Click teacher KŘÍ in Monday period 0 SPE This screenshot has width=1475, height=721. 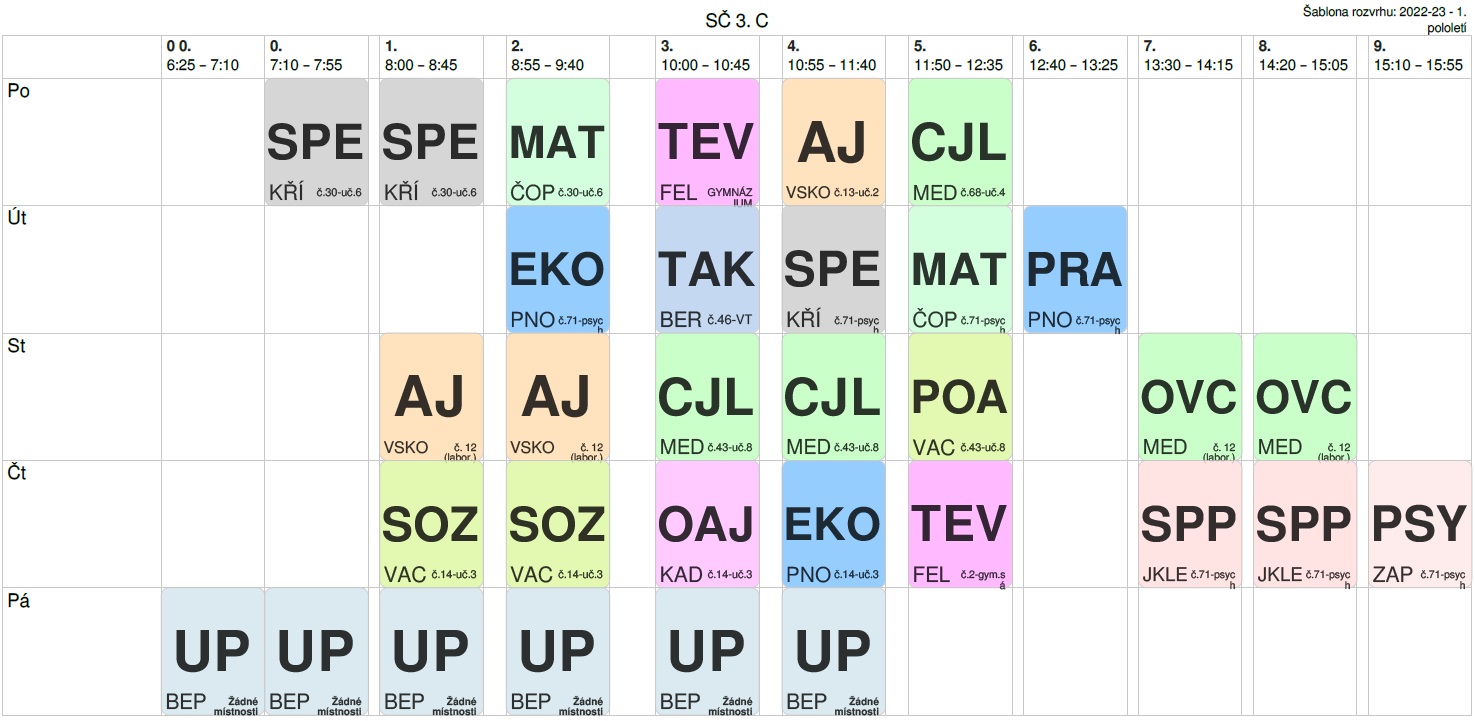pyautogui.click(x=286, y=192)
